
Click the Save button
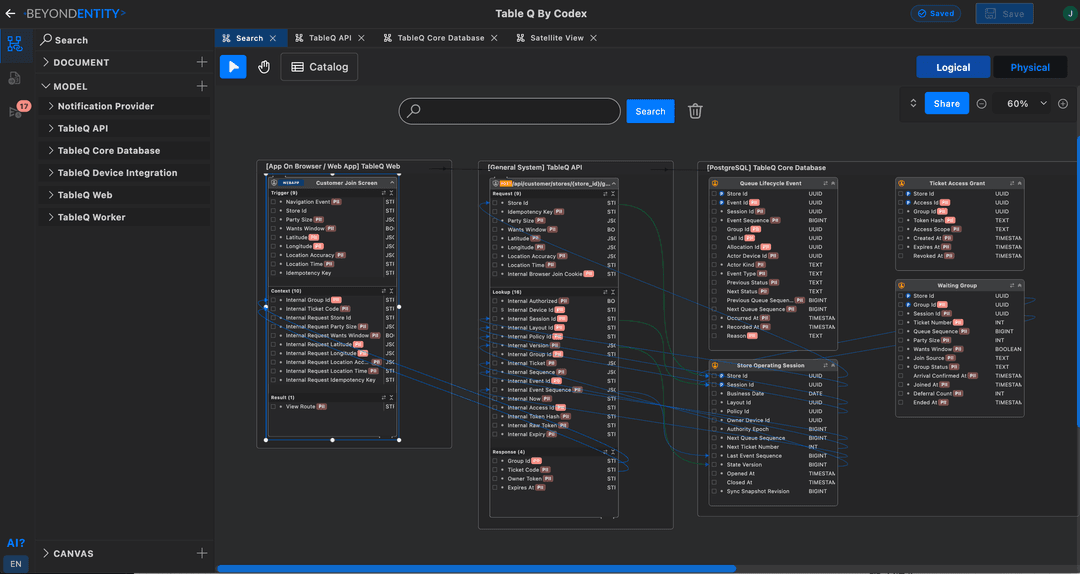click(1004, 13)
